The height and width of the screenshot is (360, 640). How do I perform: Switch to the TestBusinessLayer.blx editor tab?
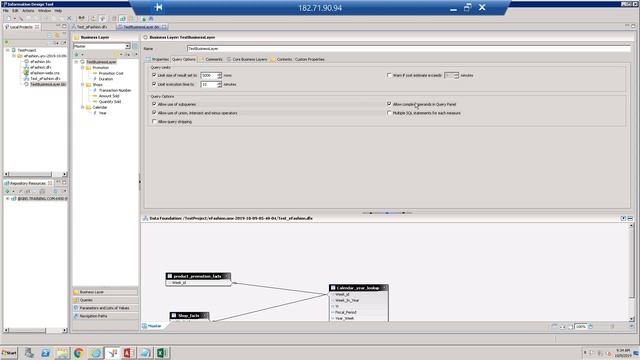(x=141, y=27)
